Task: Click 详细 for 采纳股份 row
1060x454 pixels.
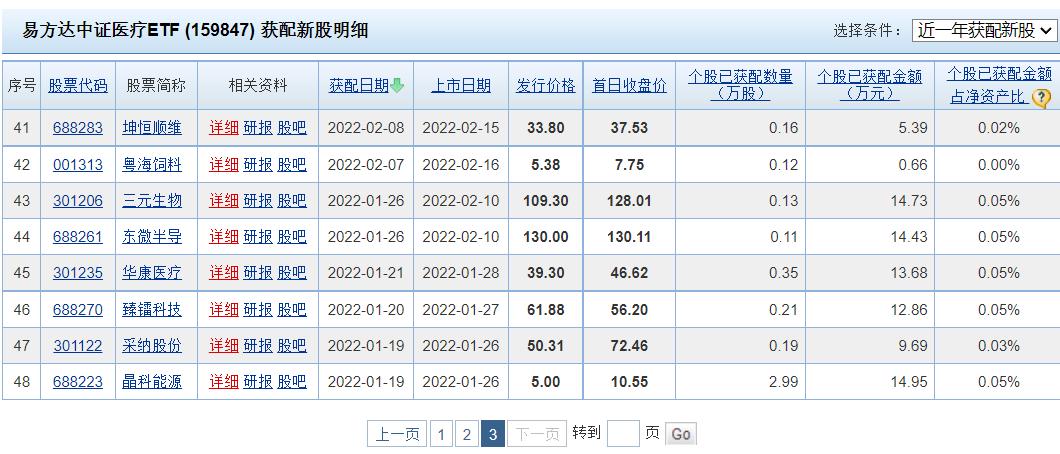Action: 224,346
